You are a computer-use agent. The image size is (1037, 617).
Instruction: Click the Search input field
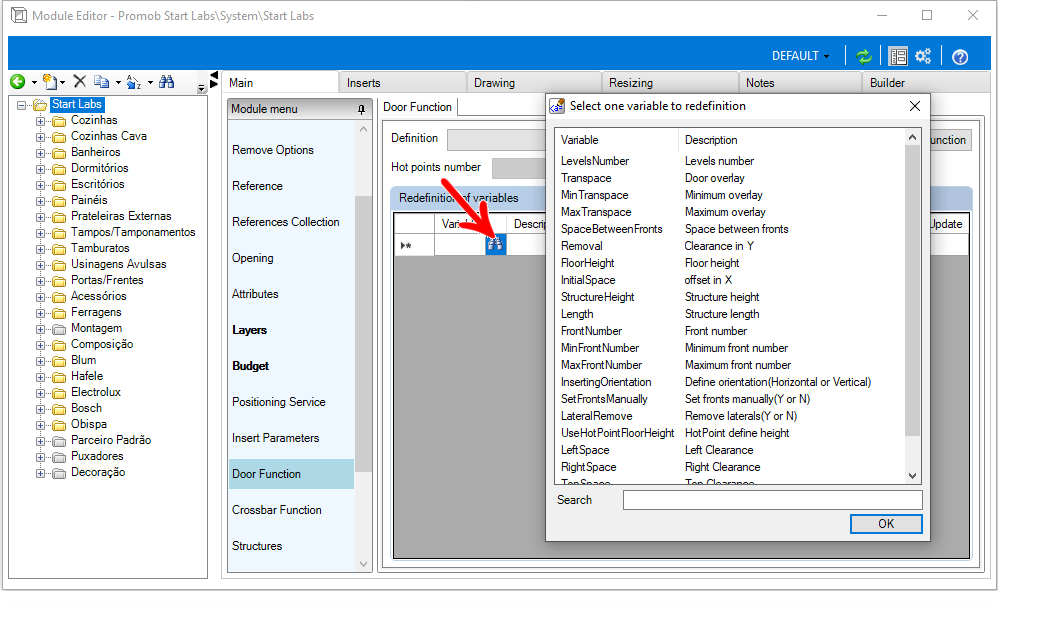point(772,500)
